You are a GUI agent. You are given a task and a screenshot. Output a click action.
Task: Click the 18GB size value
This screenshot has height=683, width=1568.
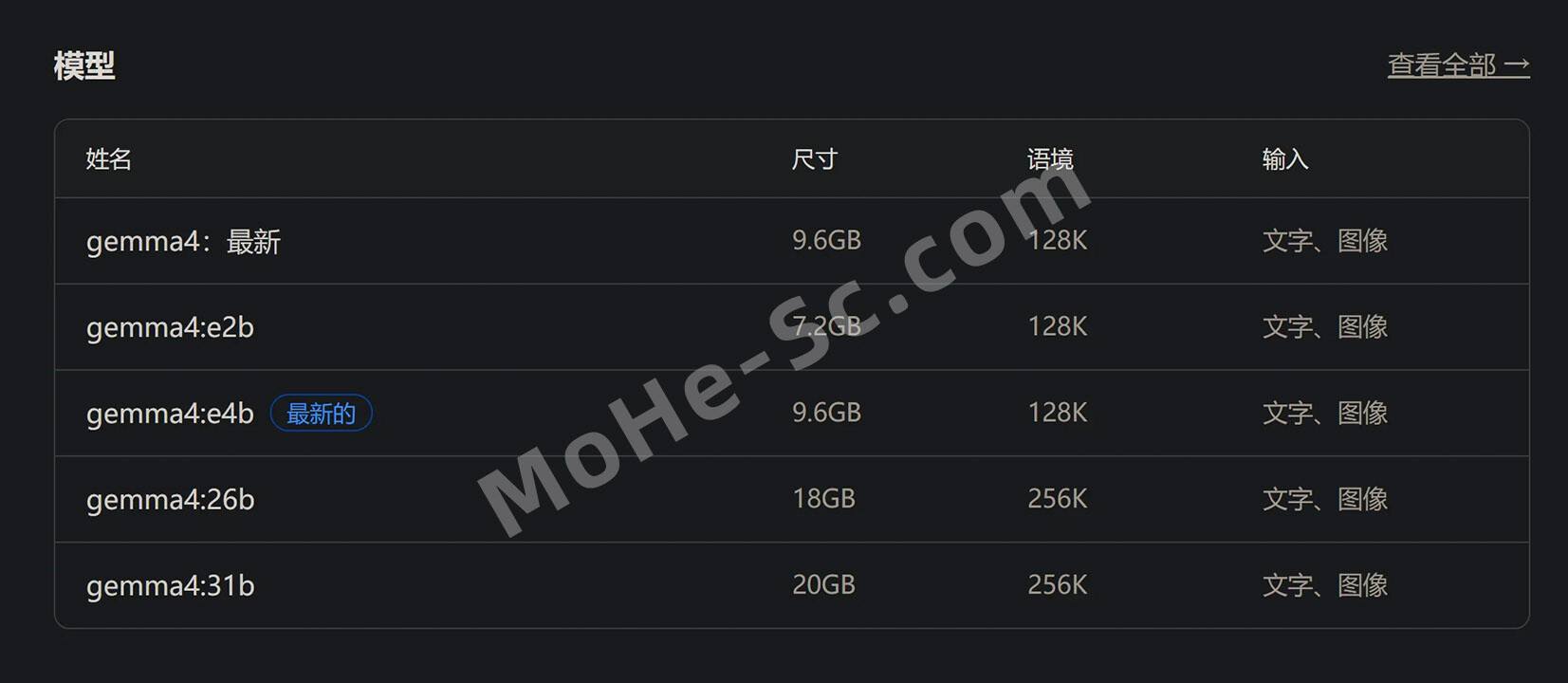(823, 499)
